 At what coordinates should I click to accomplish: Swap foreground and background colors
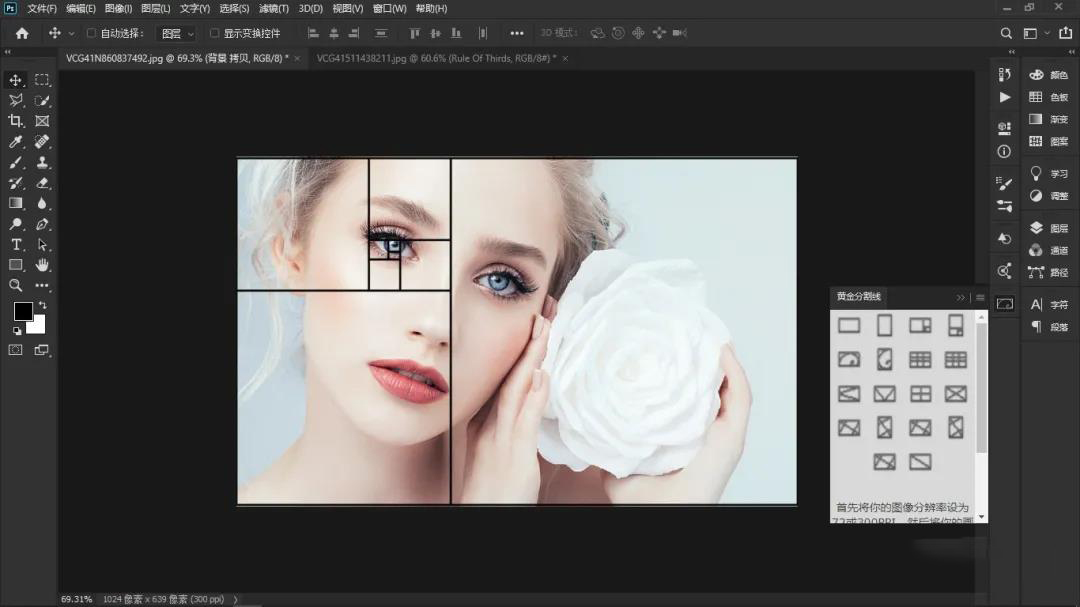click(x=43, y=305)
